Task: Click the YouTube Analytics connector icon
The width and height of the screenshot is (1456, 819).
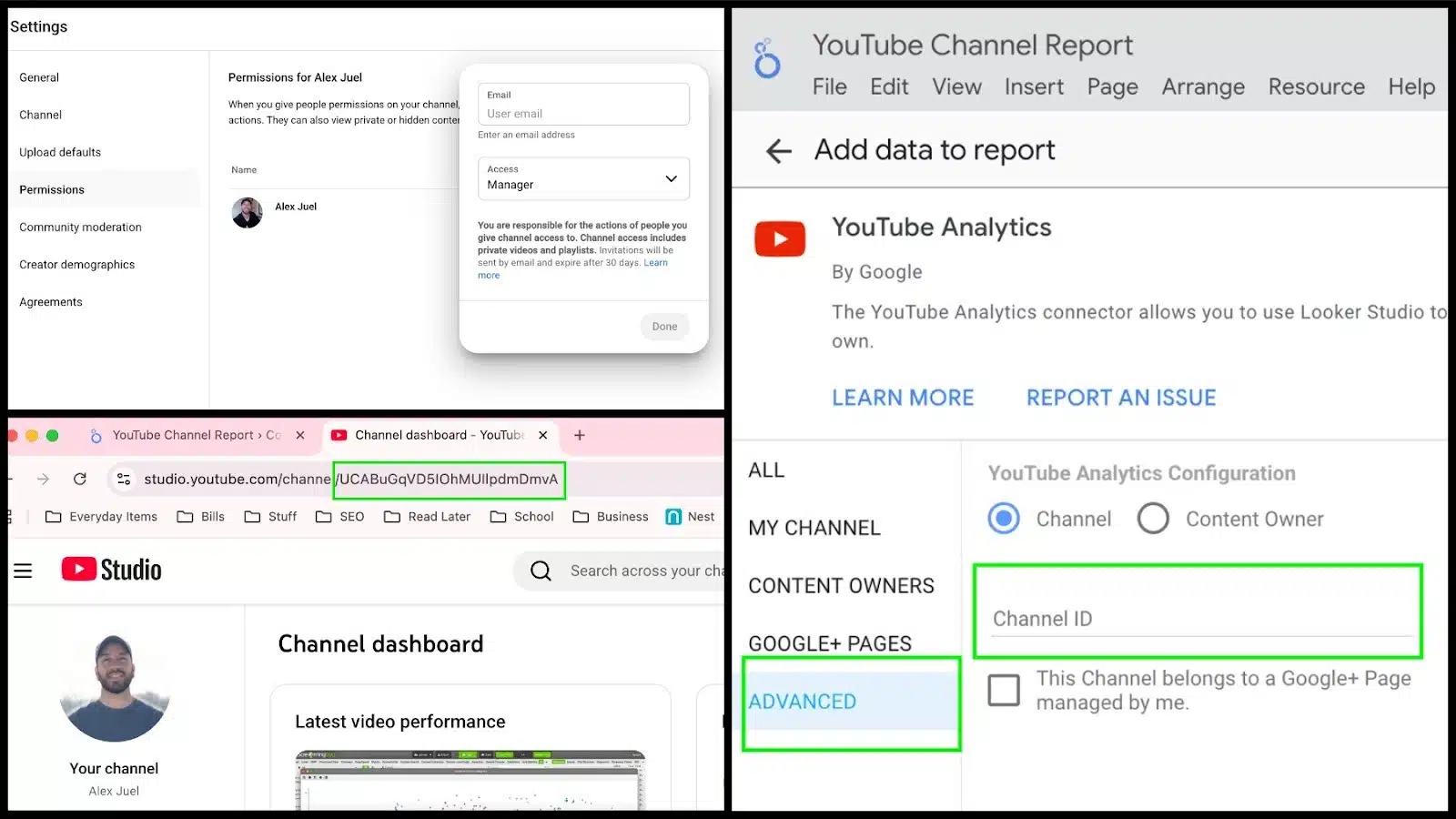Action: click(780, 238)
